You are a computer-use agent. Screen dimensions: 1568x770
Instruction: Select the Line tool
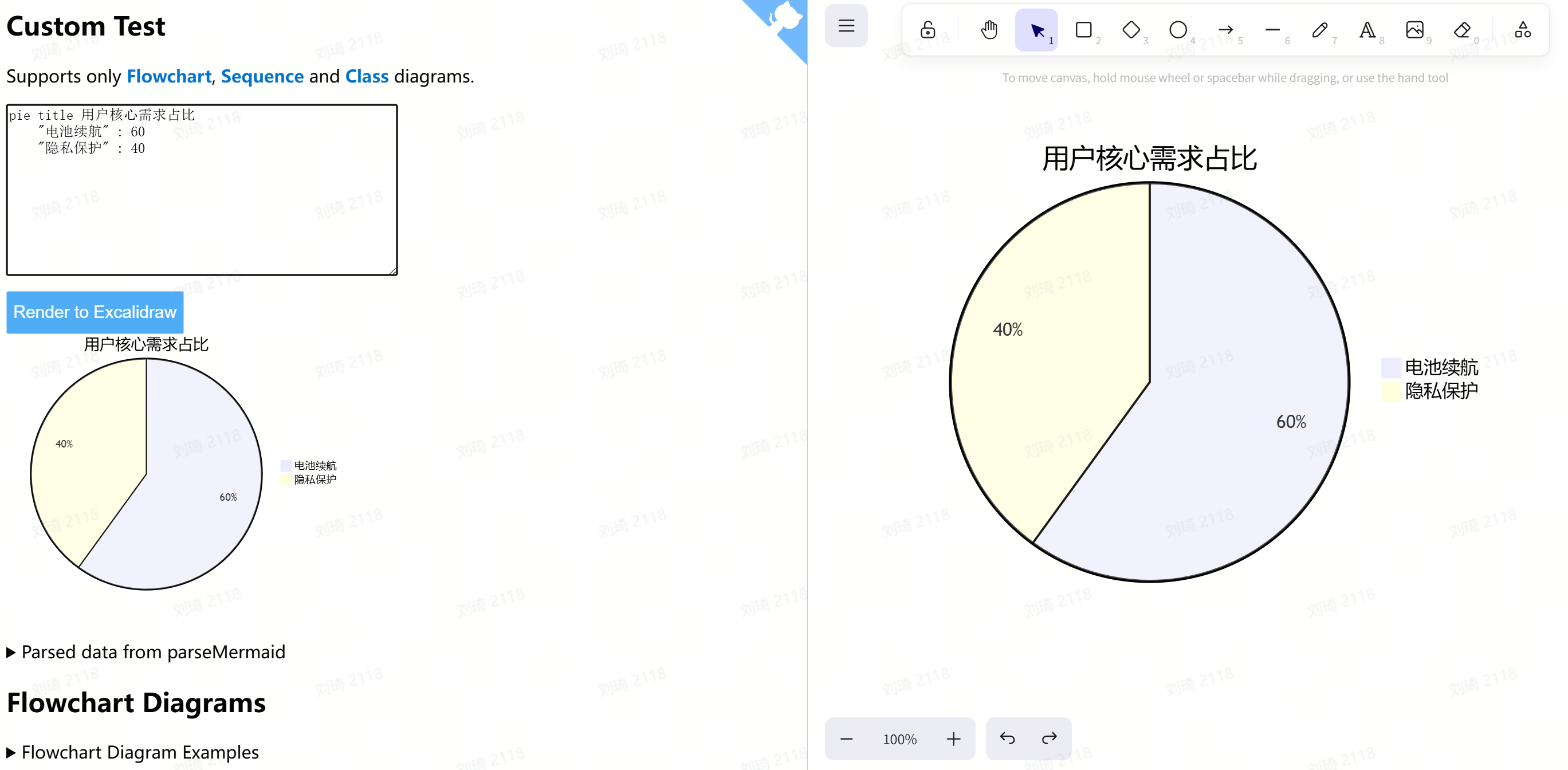[x=1272, y=29]
